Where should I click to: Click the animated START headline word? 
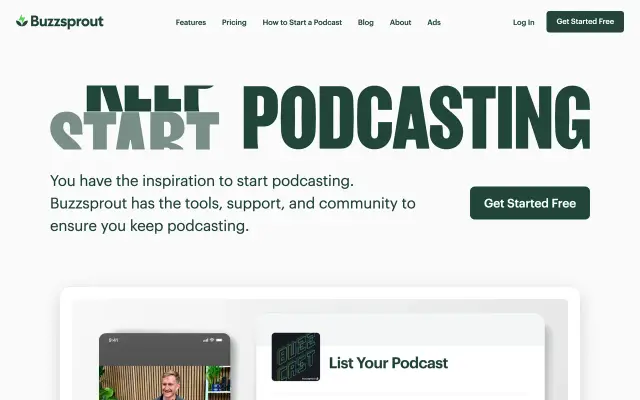[135, 131]
